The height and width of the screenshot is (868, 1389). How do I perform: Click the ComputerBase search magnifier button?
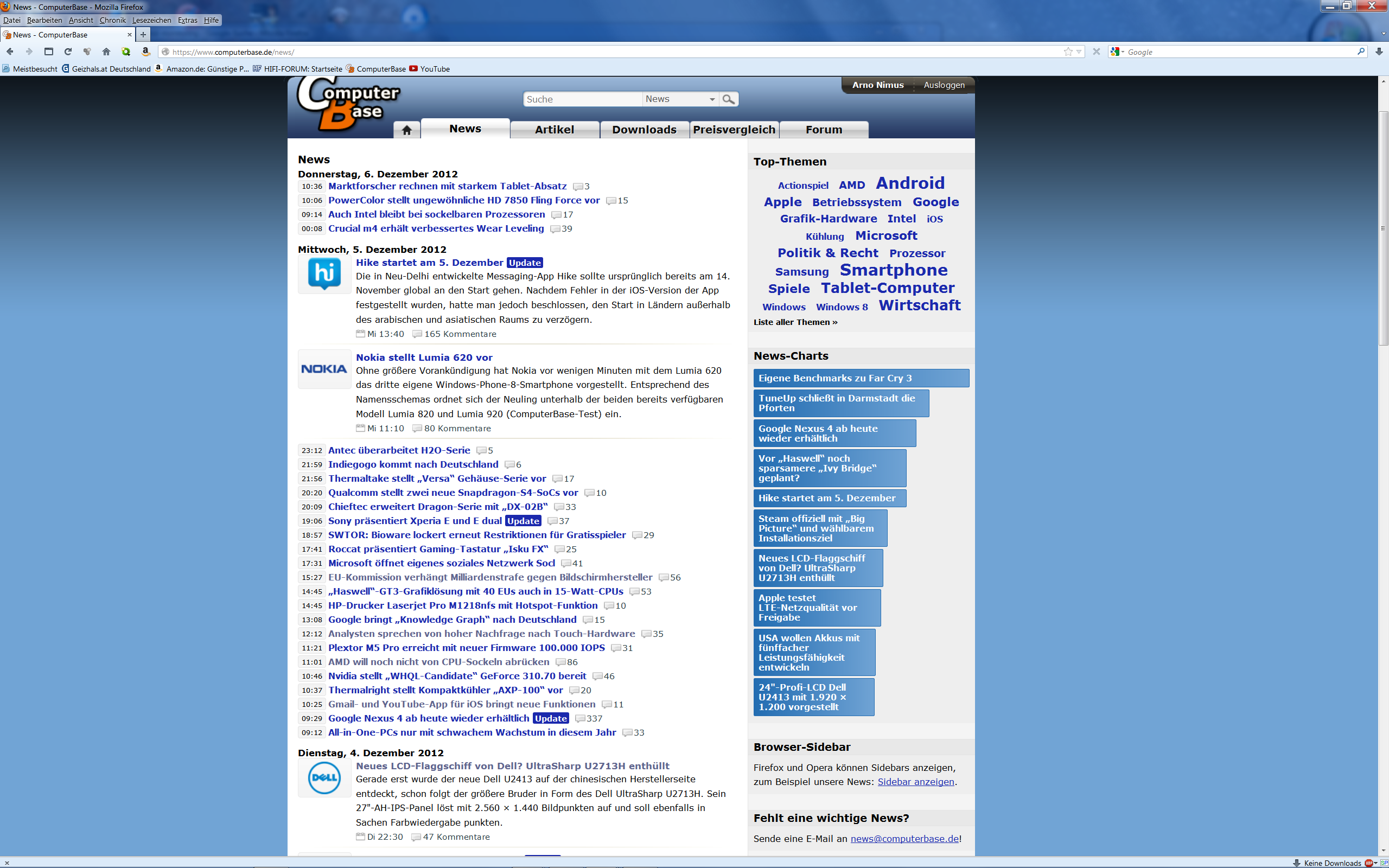pyautogui.click(x=728, y=99)
